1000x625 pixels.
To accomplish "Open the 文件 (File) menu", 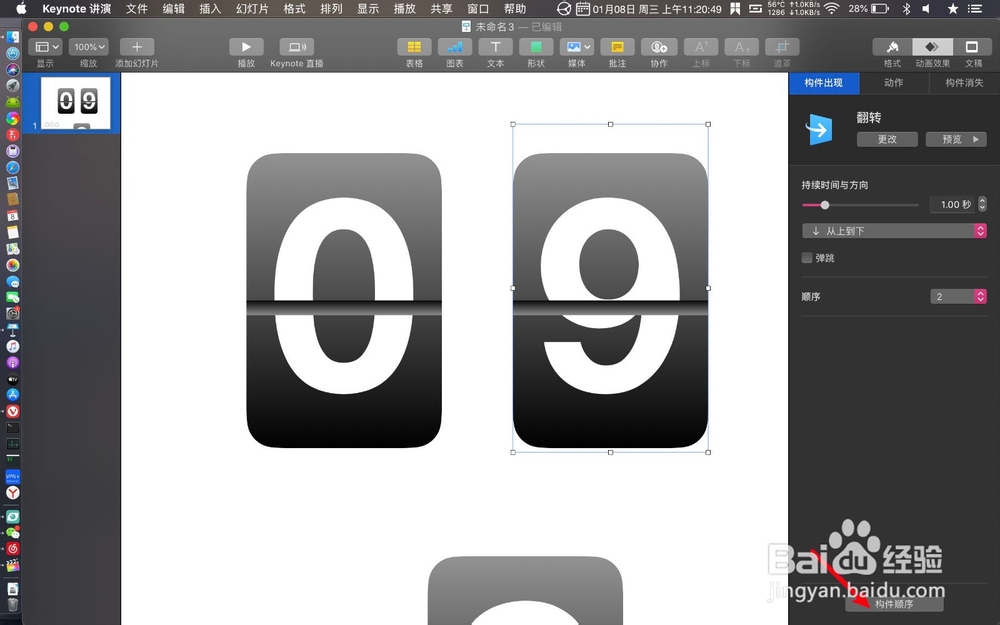I will point(136,9).
